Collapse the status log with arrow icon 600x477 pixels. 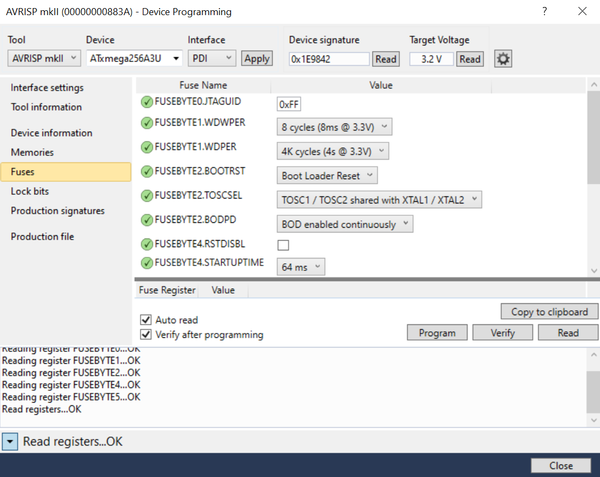10,442
